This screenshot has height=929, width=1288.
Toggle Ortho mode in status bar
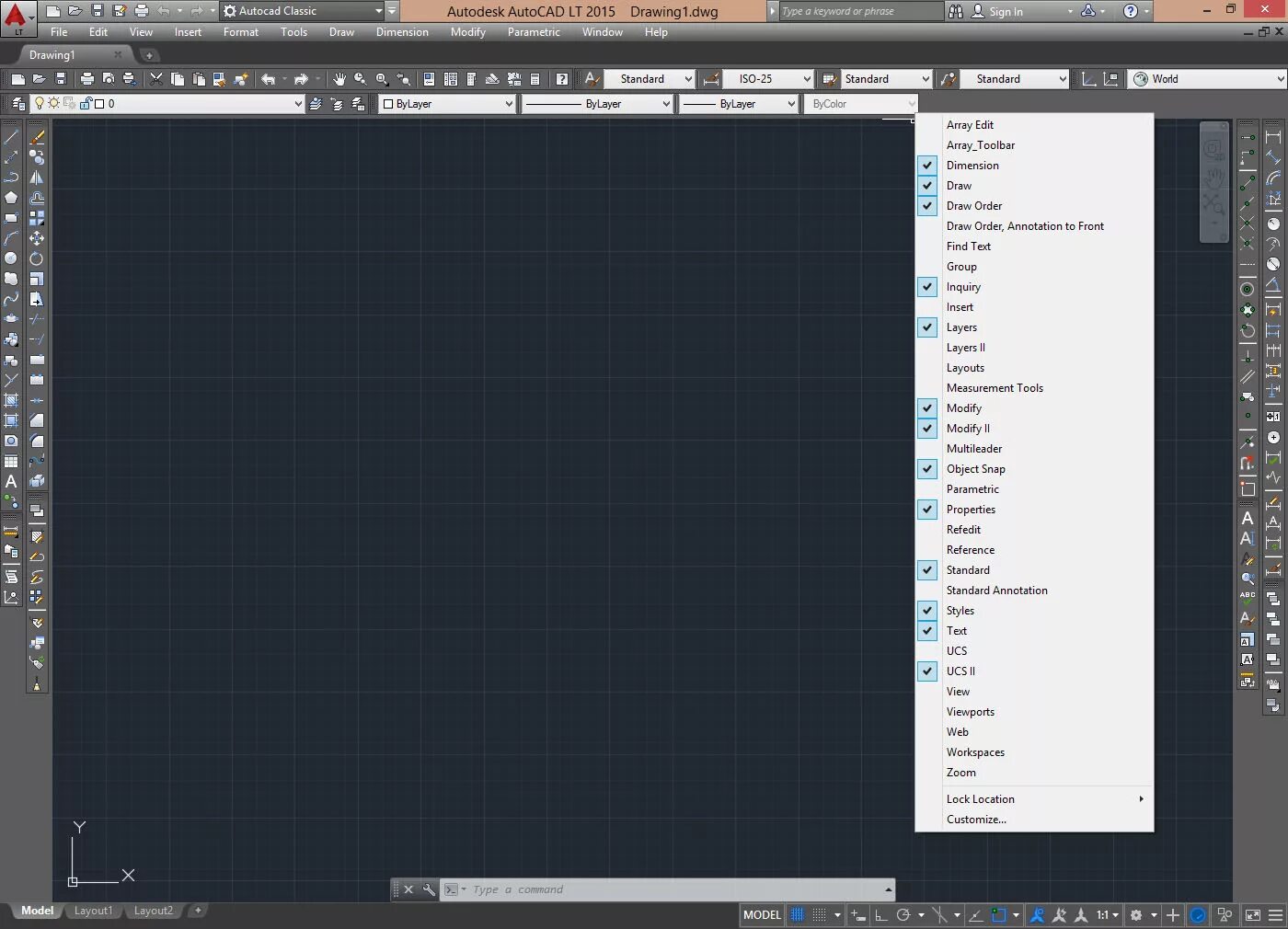point(880,915)
